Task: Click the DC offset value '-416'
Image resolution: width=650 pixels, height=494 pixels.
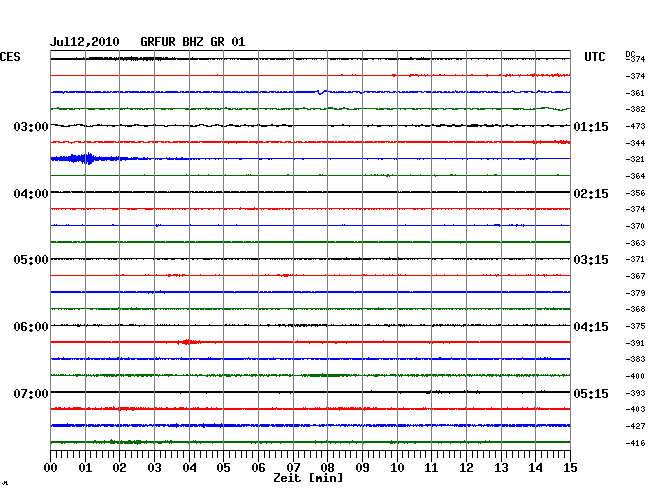Action: point(635,443)
